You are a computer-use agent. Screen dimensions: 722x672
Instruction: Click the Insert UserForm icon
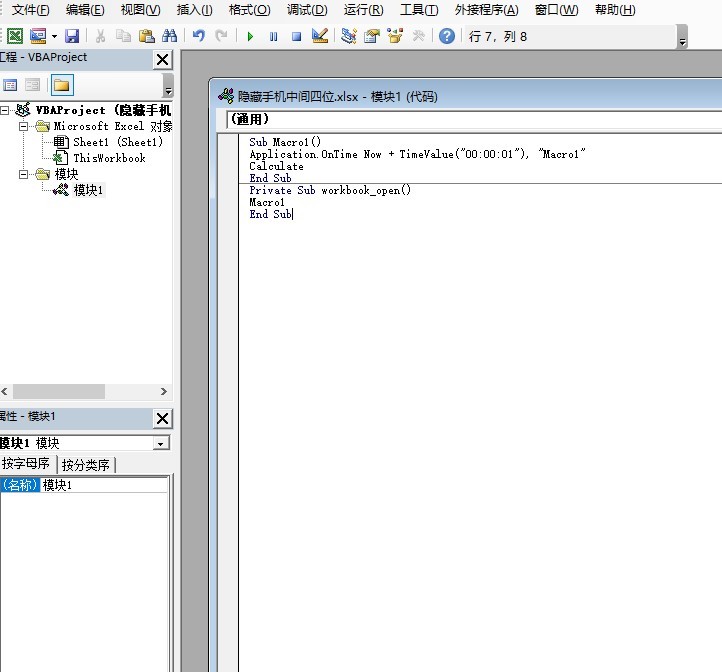pos(38,36)
